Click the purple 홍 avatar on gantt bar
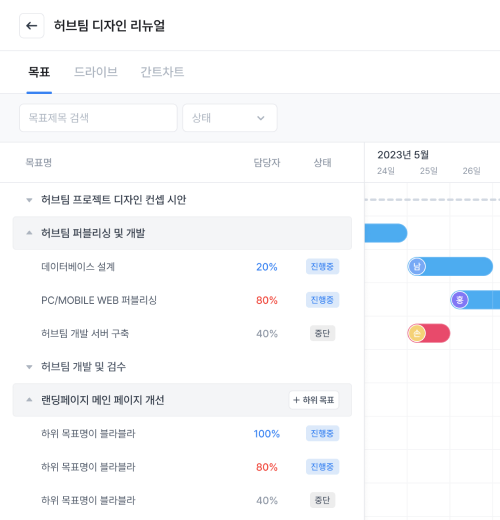 pos(460,300)
